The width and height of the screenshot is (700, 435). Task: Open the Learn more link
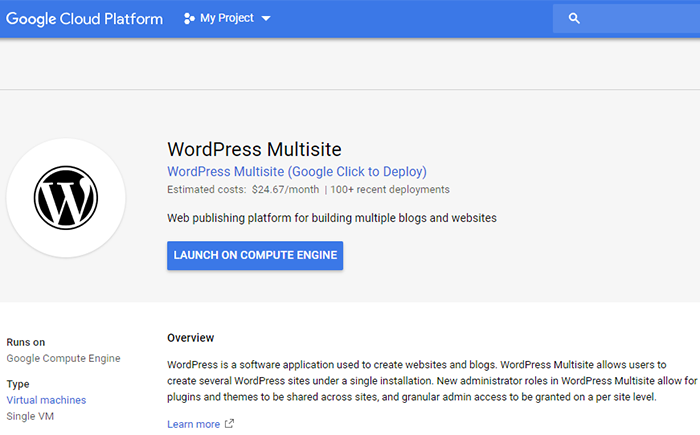coord(194,424)
